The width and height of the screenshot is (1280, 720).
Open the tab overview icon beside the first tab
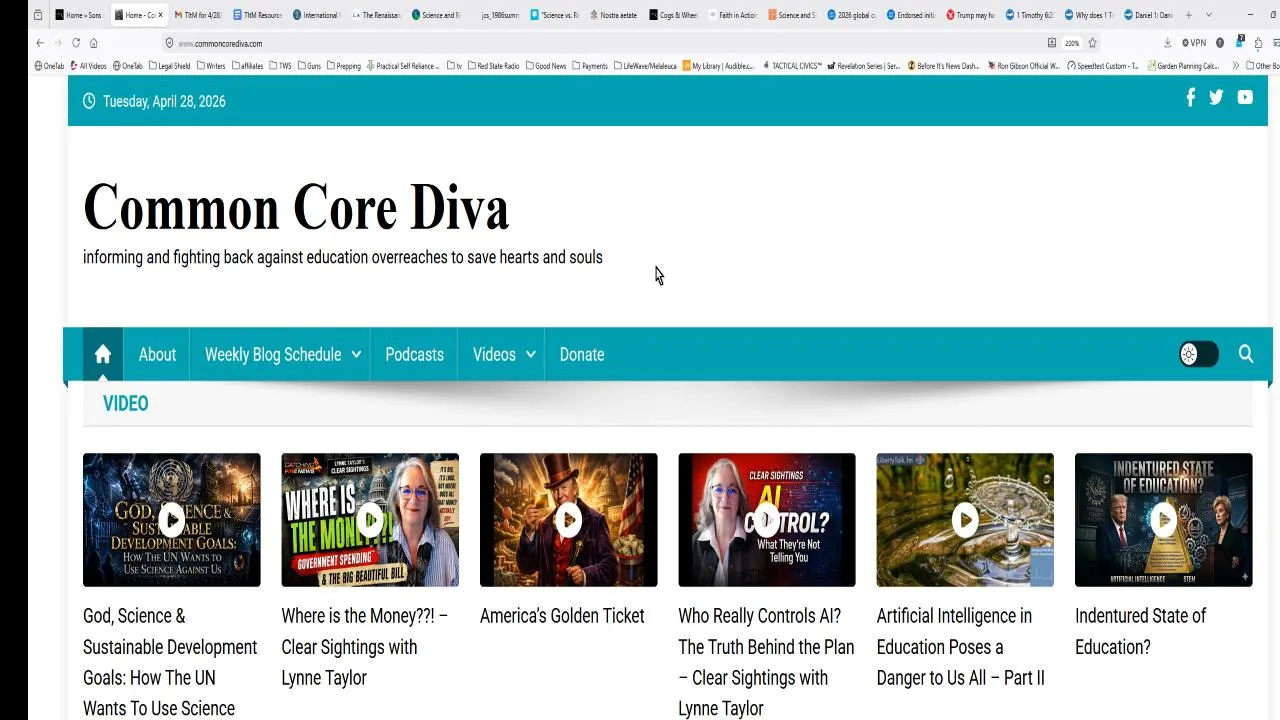click(38, 15)
